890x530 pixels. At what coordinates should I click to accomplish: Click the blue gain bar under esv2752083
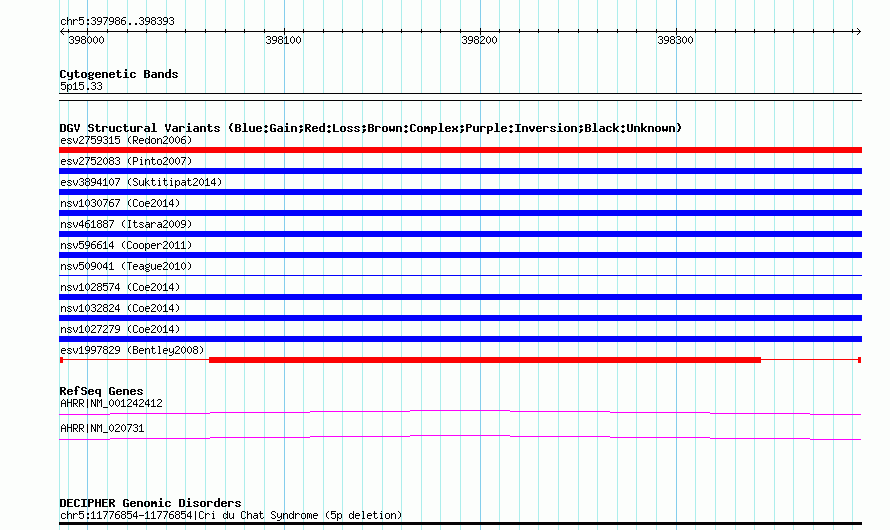click(460, 171)
